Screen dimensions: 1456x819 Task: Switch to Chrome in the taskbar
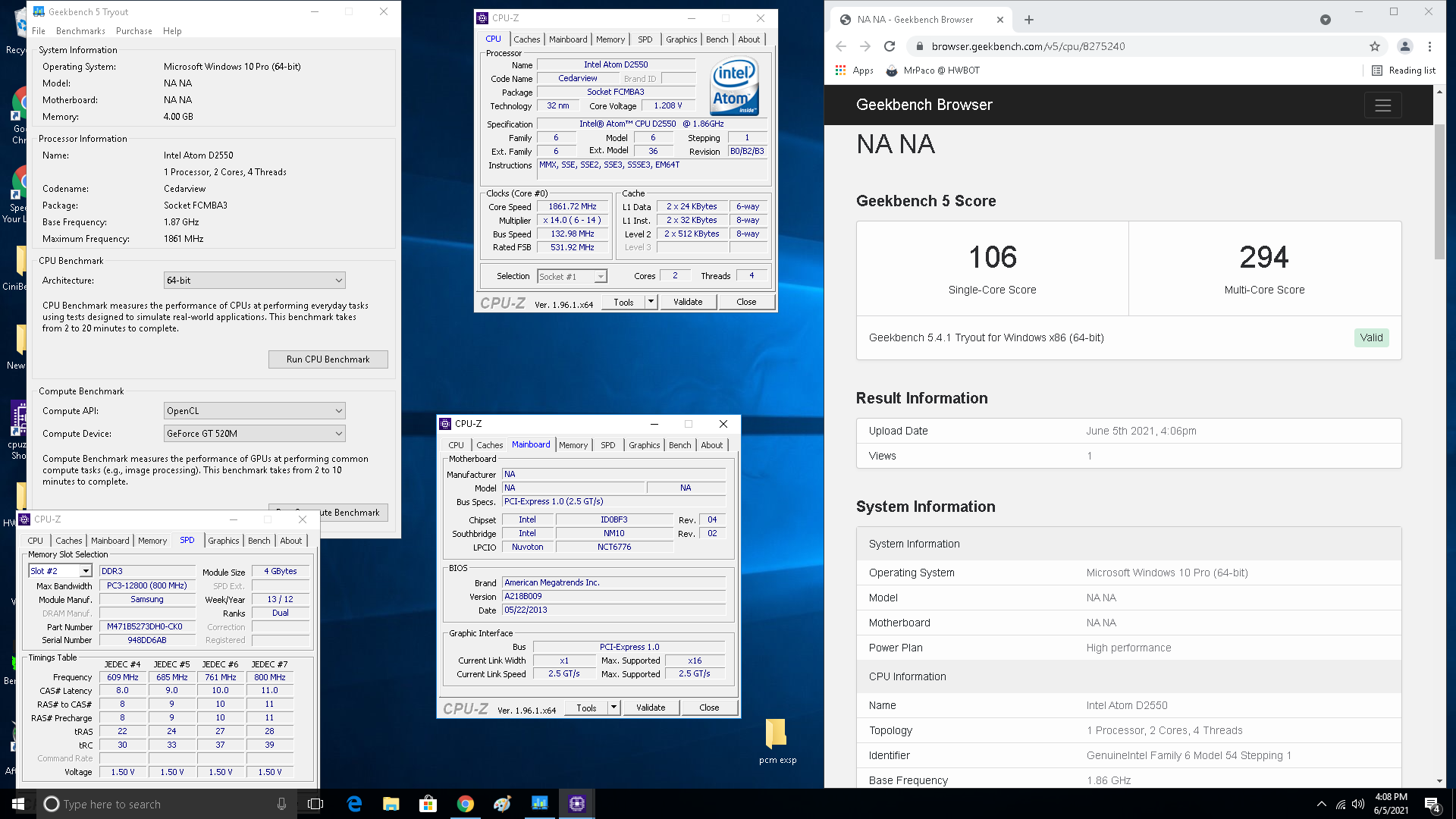click(466, 804)
